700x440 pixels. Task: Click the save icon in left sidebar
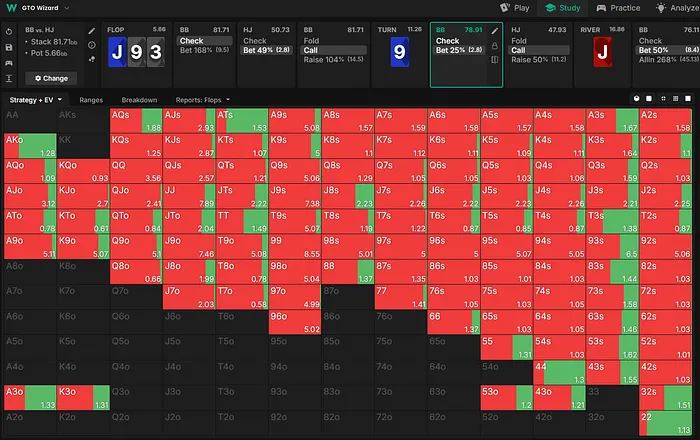click(8, 46)
